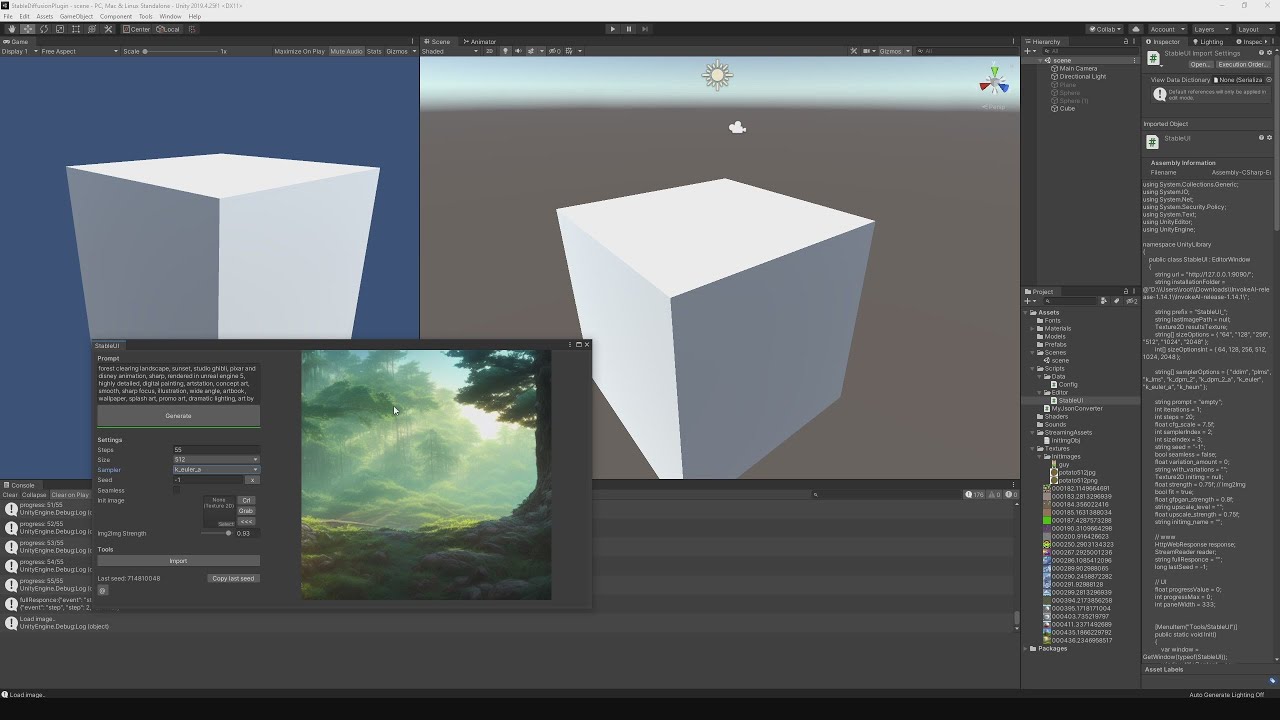Select the Hand tool in the toolbar
Screen dimensions: 1280x720
[x=11, y=29]
